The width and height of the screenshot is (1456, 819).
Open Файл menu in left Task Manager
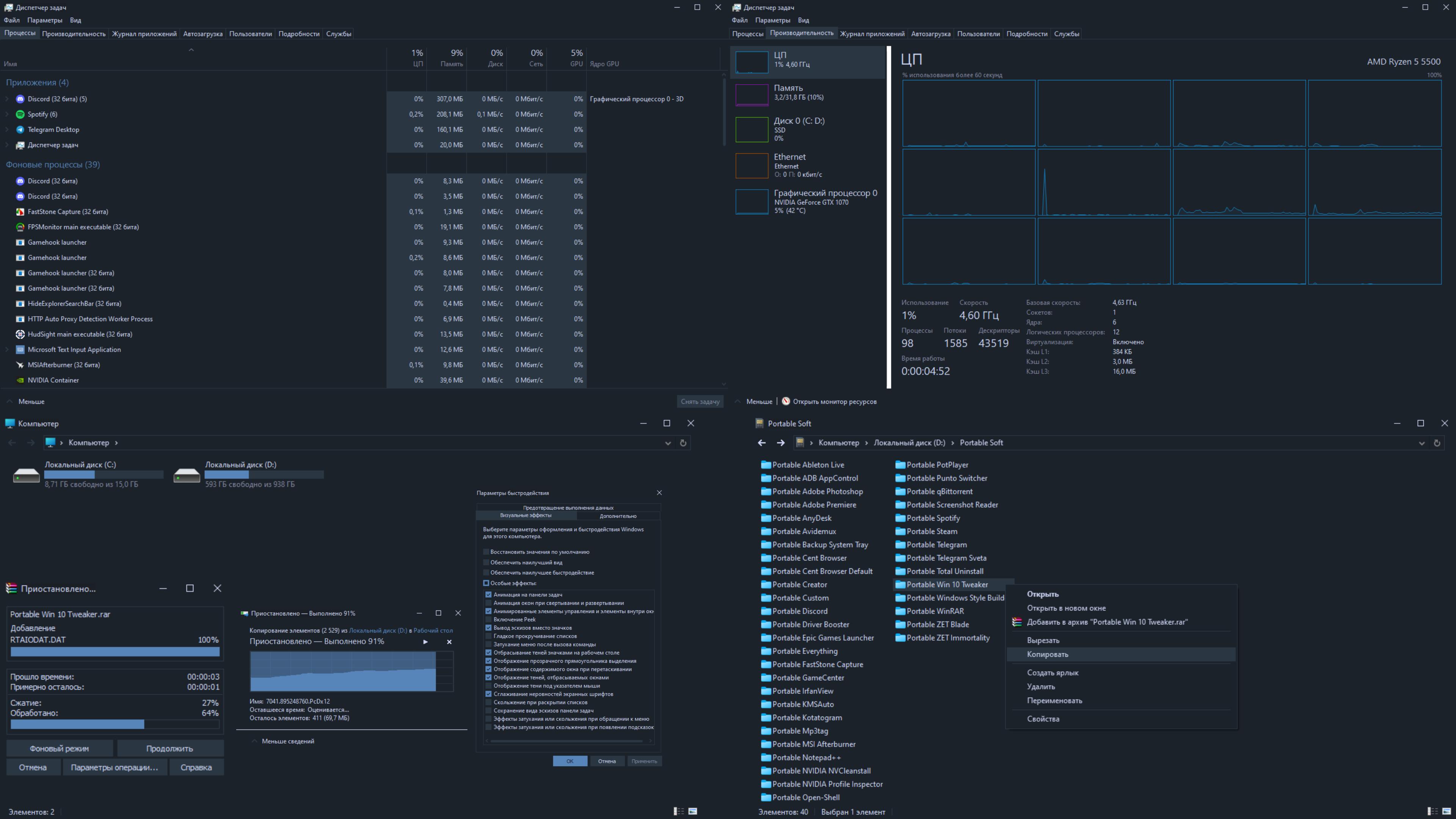click(11, 20)
